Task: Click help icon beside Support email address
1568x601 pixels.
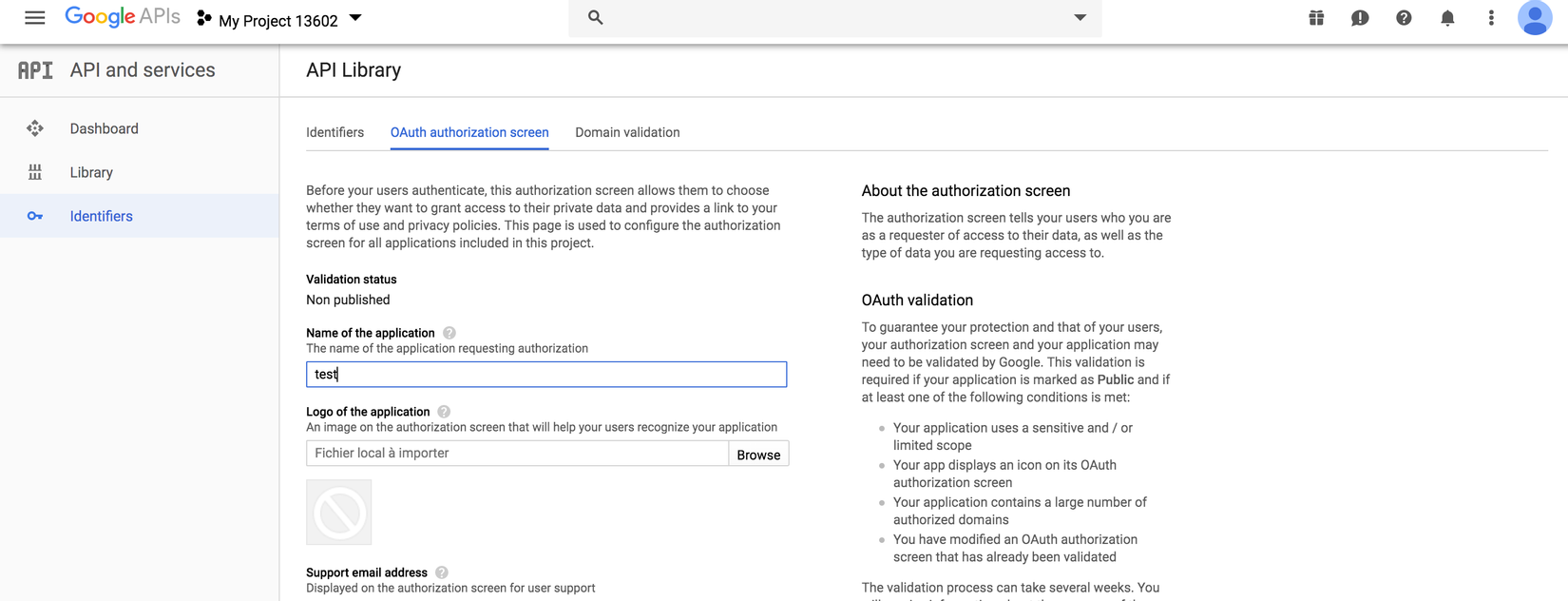Action: click(442, 572)
